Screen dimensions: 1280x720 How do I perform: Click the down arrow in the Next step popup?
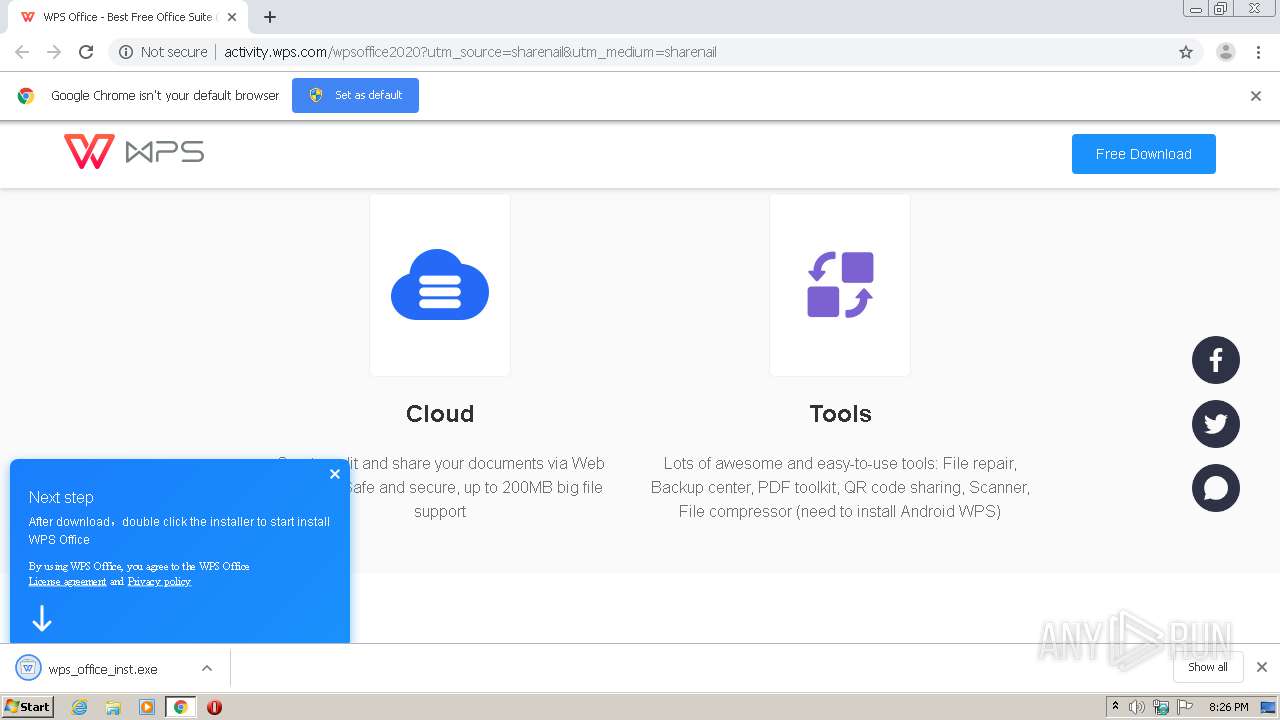coord(42,619)
